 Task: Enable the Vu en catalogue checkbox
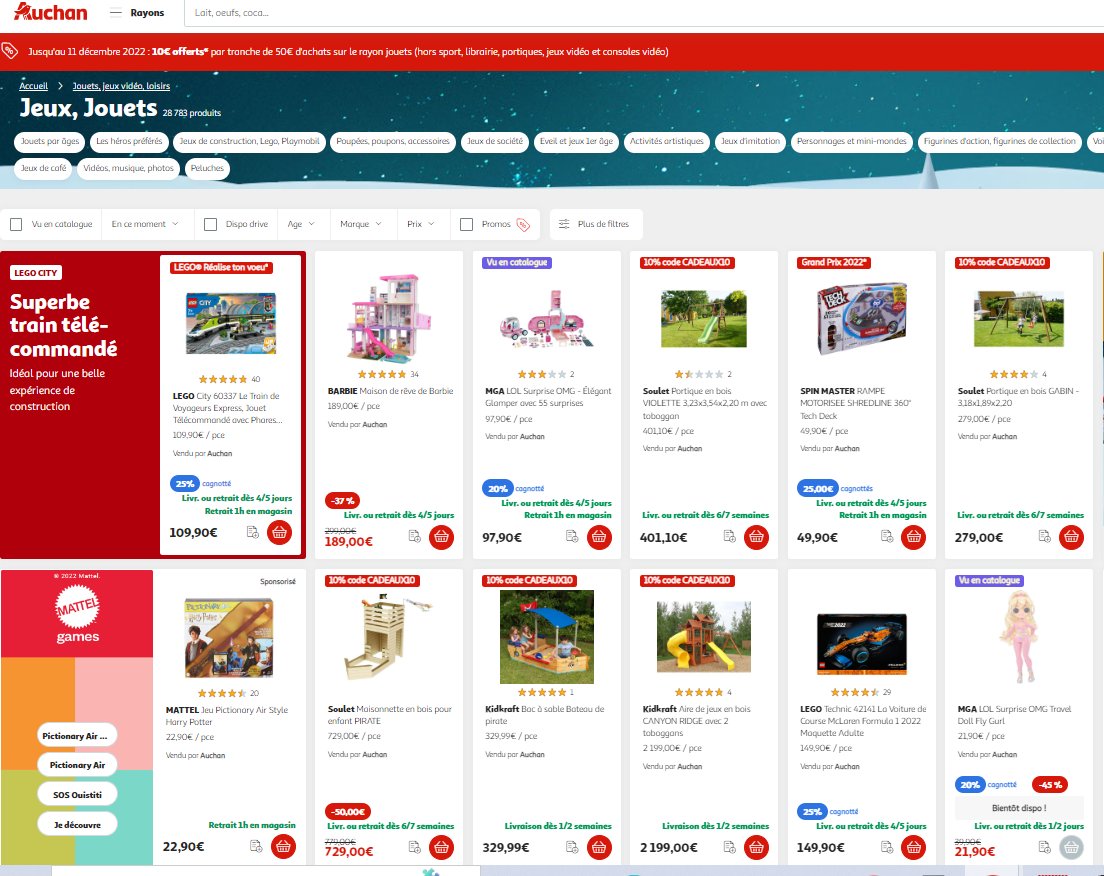(x=16, y=224)
